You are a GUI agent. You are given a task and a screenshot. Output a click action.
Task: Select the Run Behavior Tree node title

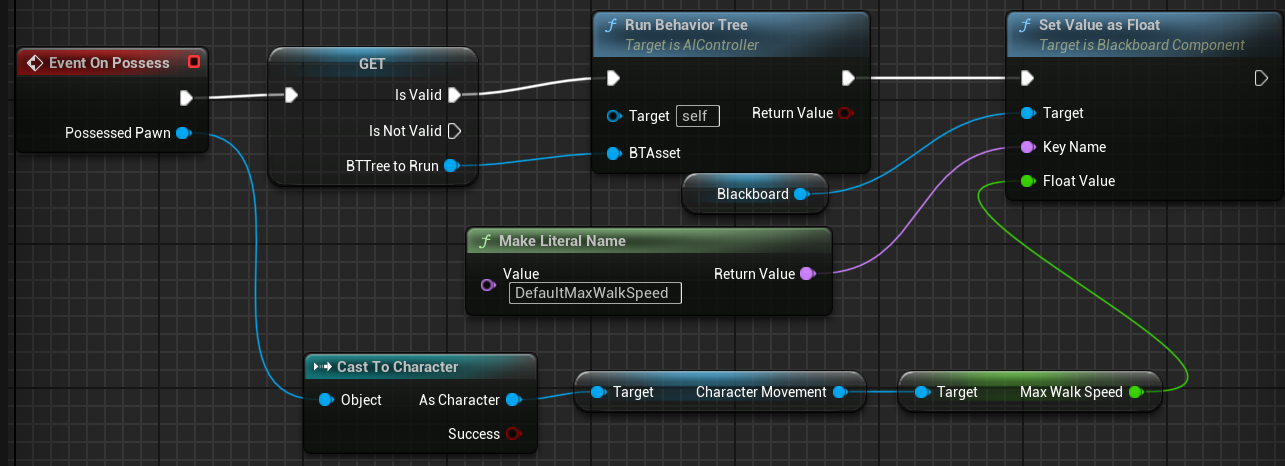pos(686,25)
